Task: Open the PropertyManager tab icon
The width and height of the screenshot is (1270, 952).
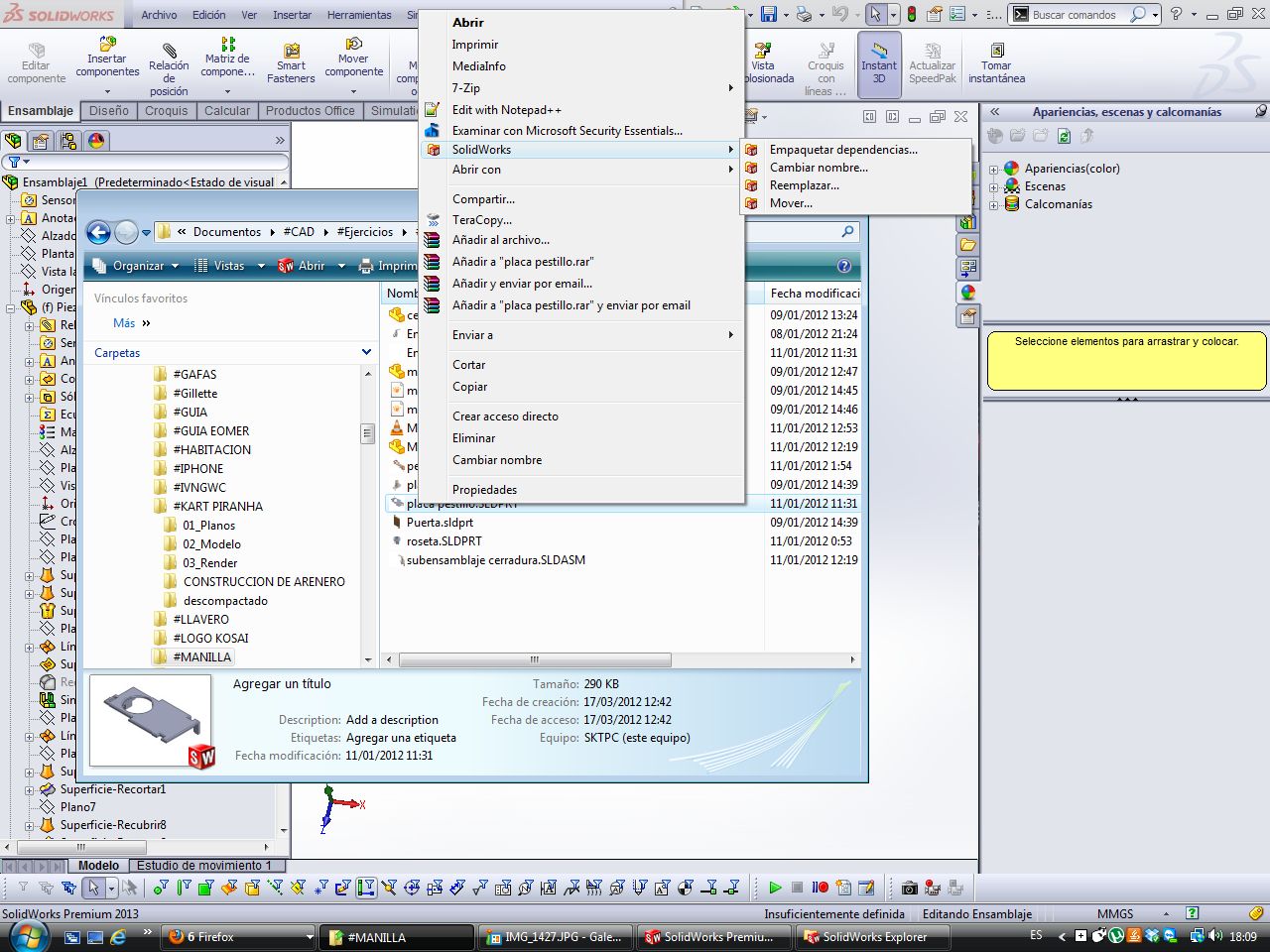Action: click(x=42, y=141)
